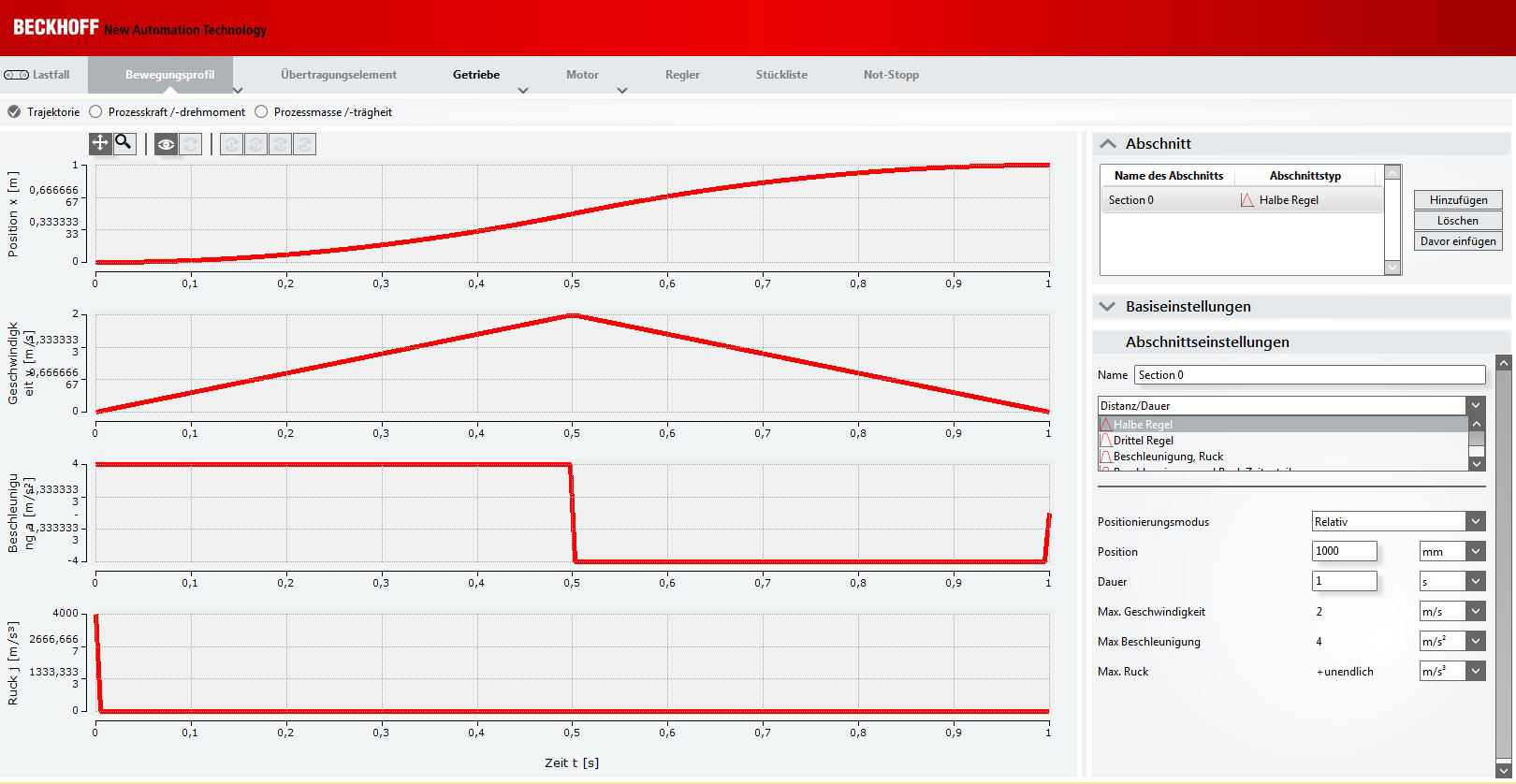Switch to the Not-Stopp tab
Viewport: 1516px width, 784px height.
tap(891, 75)
